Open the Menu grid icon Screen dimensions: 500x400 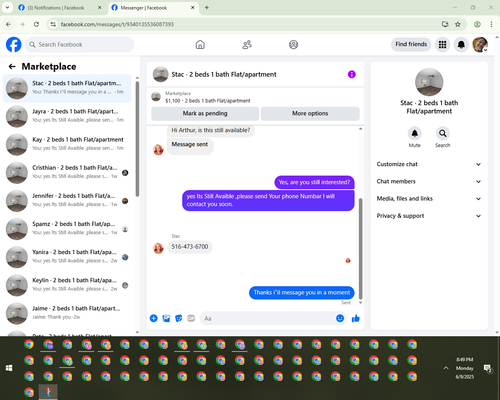coord(442,45)
